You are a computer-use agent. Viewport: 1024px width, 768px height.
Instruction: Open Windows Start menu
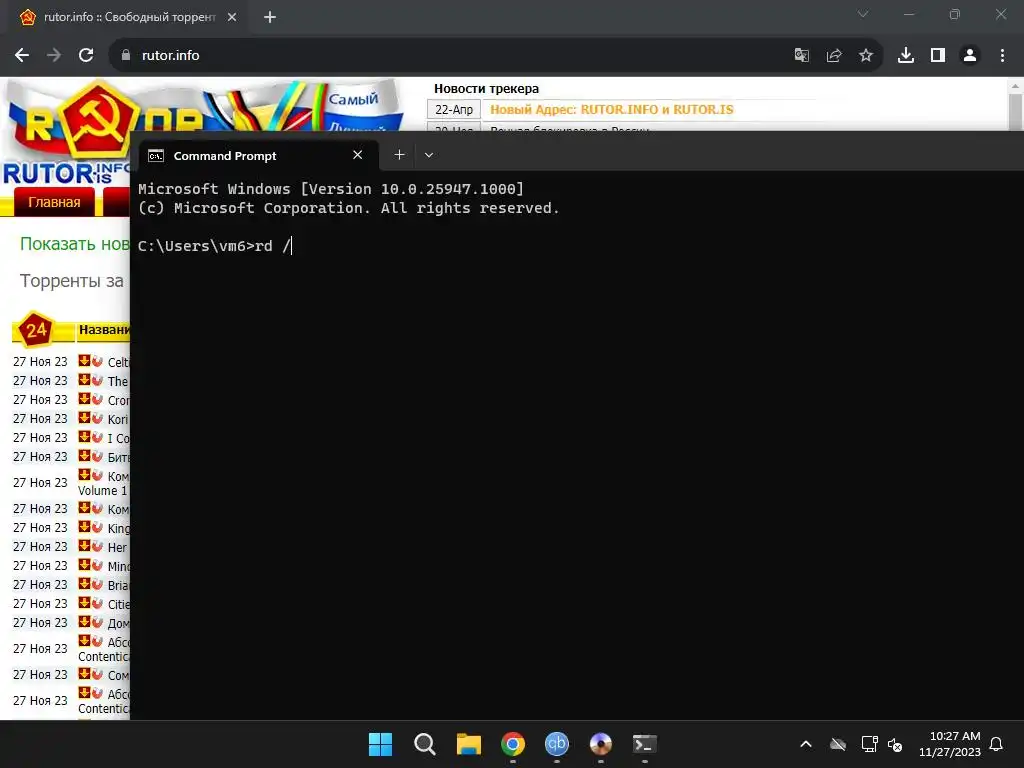380,744
